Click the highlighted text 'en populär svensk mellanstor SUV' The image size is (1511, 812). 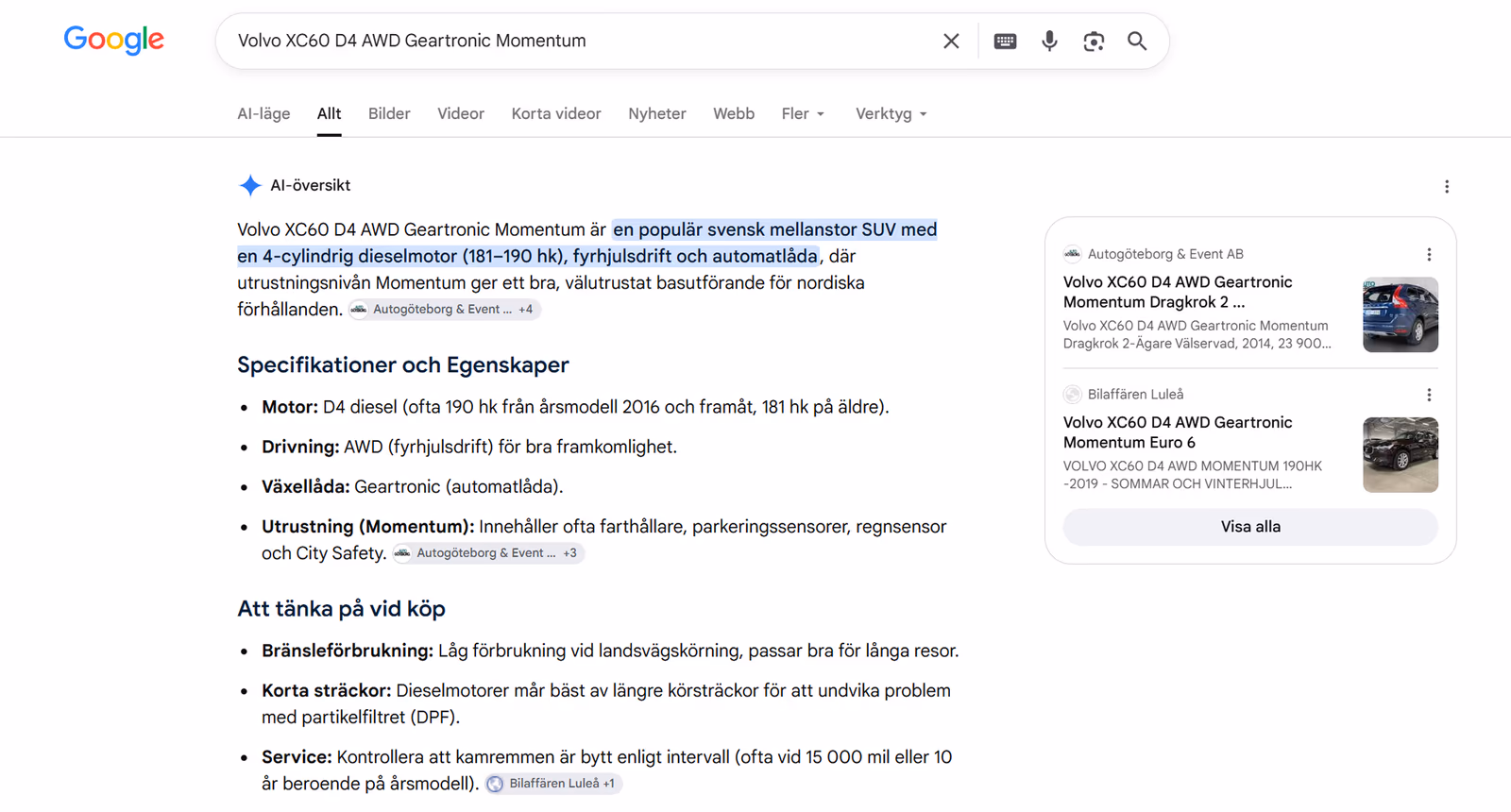[x=755, y=229]
